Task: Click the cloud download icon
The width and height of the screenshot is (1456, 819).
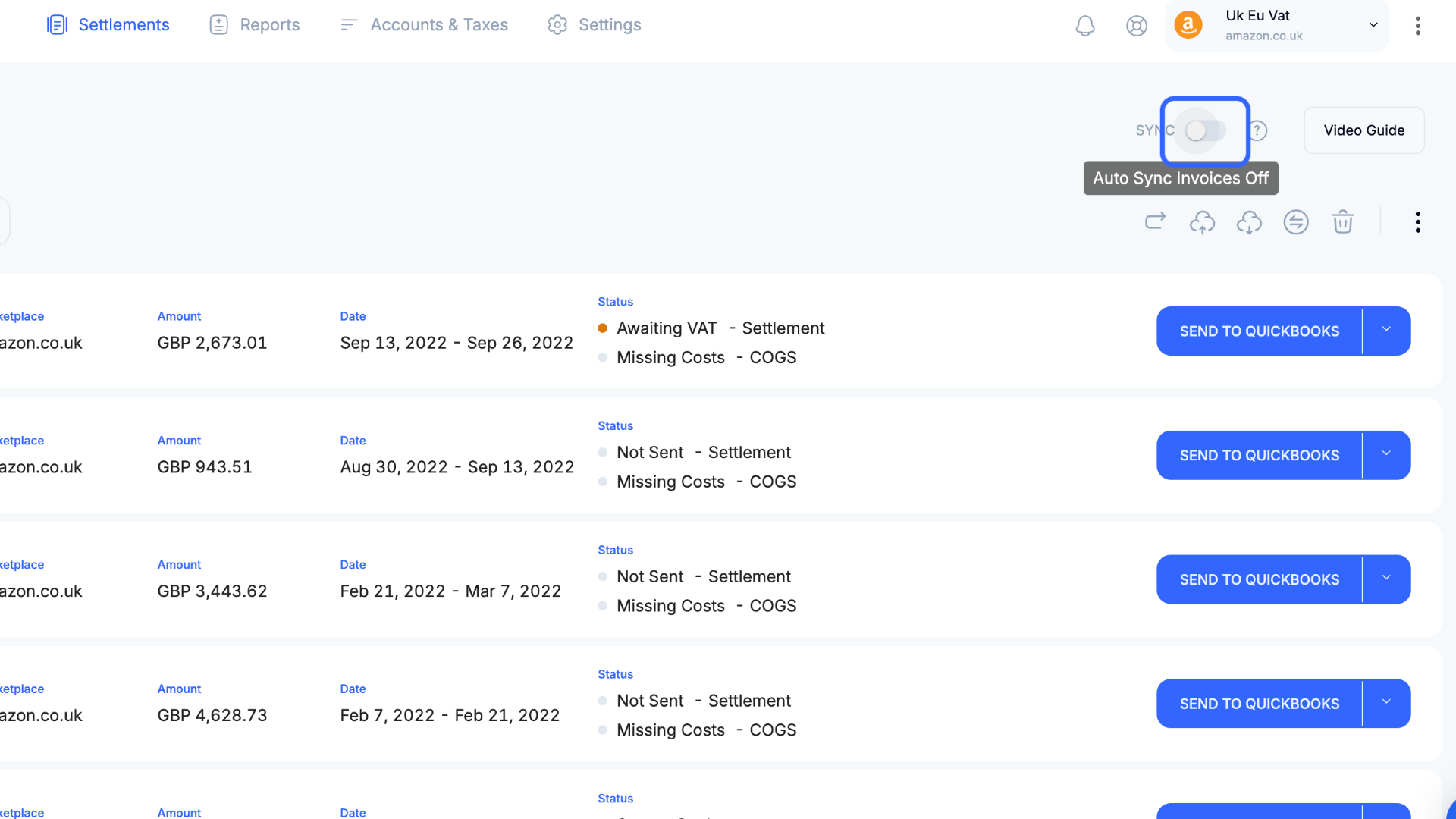Action: pos(1249,221)
